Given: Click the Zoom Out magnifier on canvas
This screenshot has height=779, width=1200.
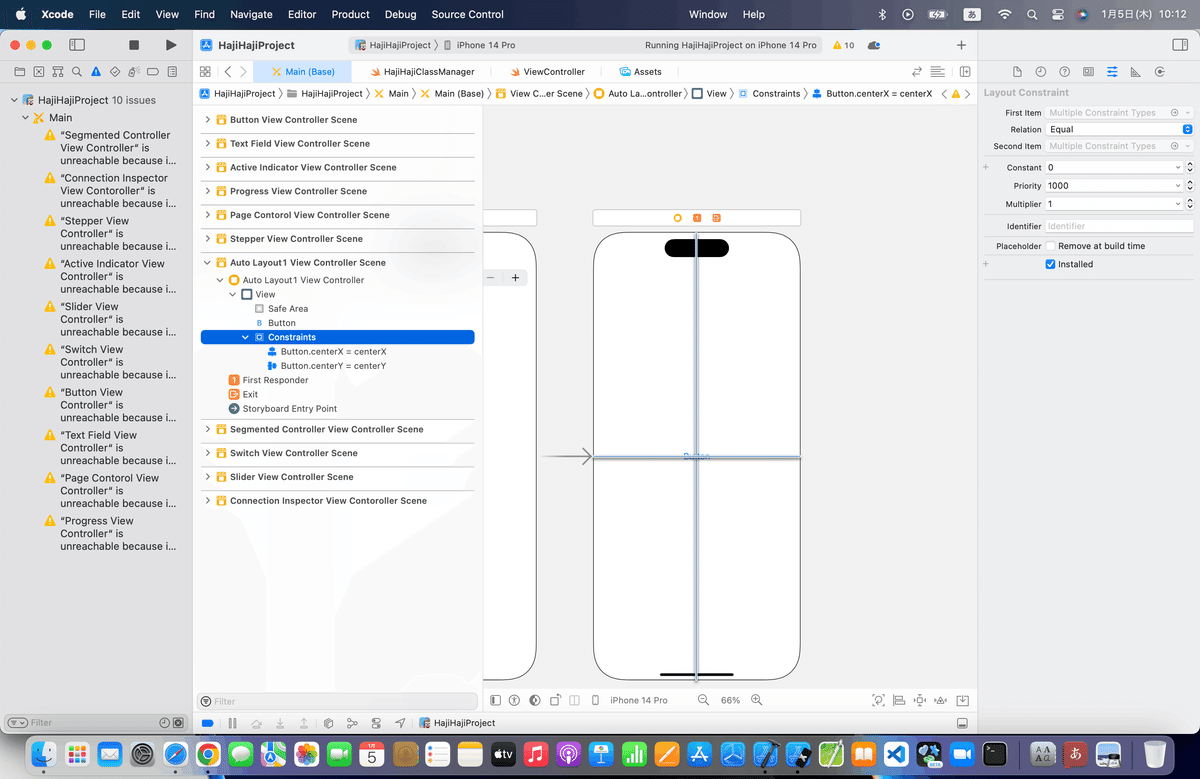Looking at the screenshot, I should pos(703,700).
